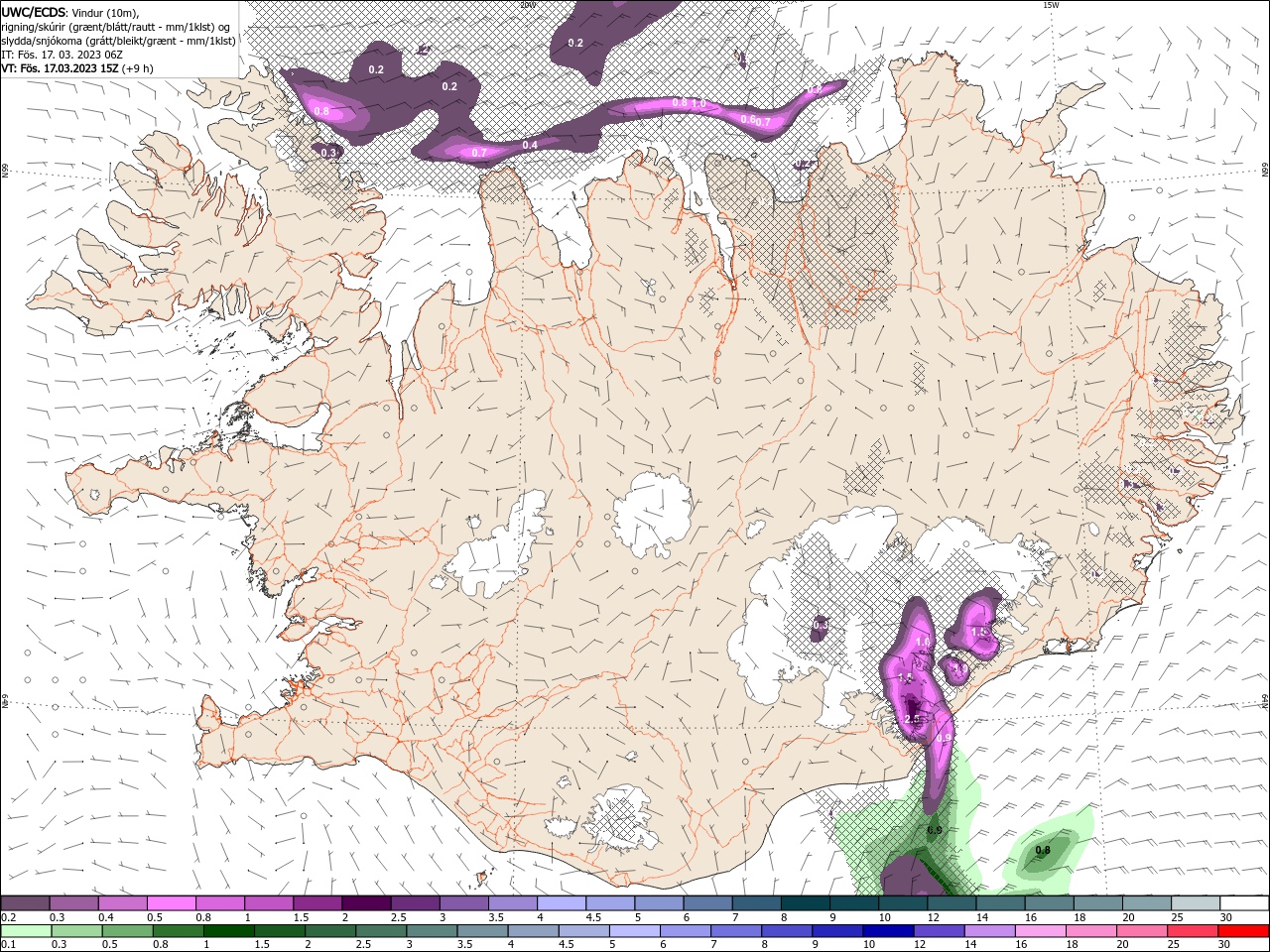Click the 'rigning/skúrir' legend description line
Image resolution: width=1270 pixels, height=952 pixels.
(116, 26)
